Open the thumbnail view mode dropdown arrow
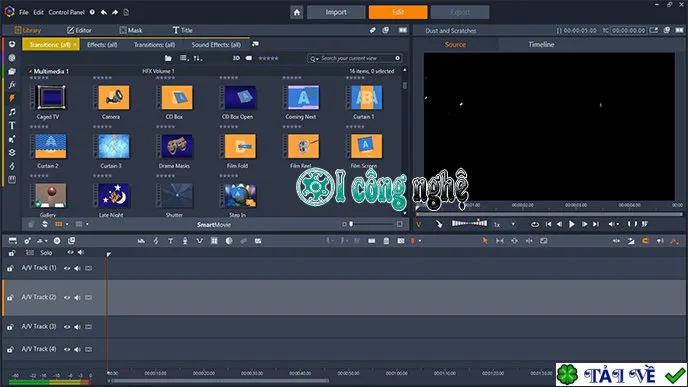 [x=67, y=224]
